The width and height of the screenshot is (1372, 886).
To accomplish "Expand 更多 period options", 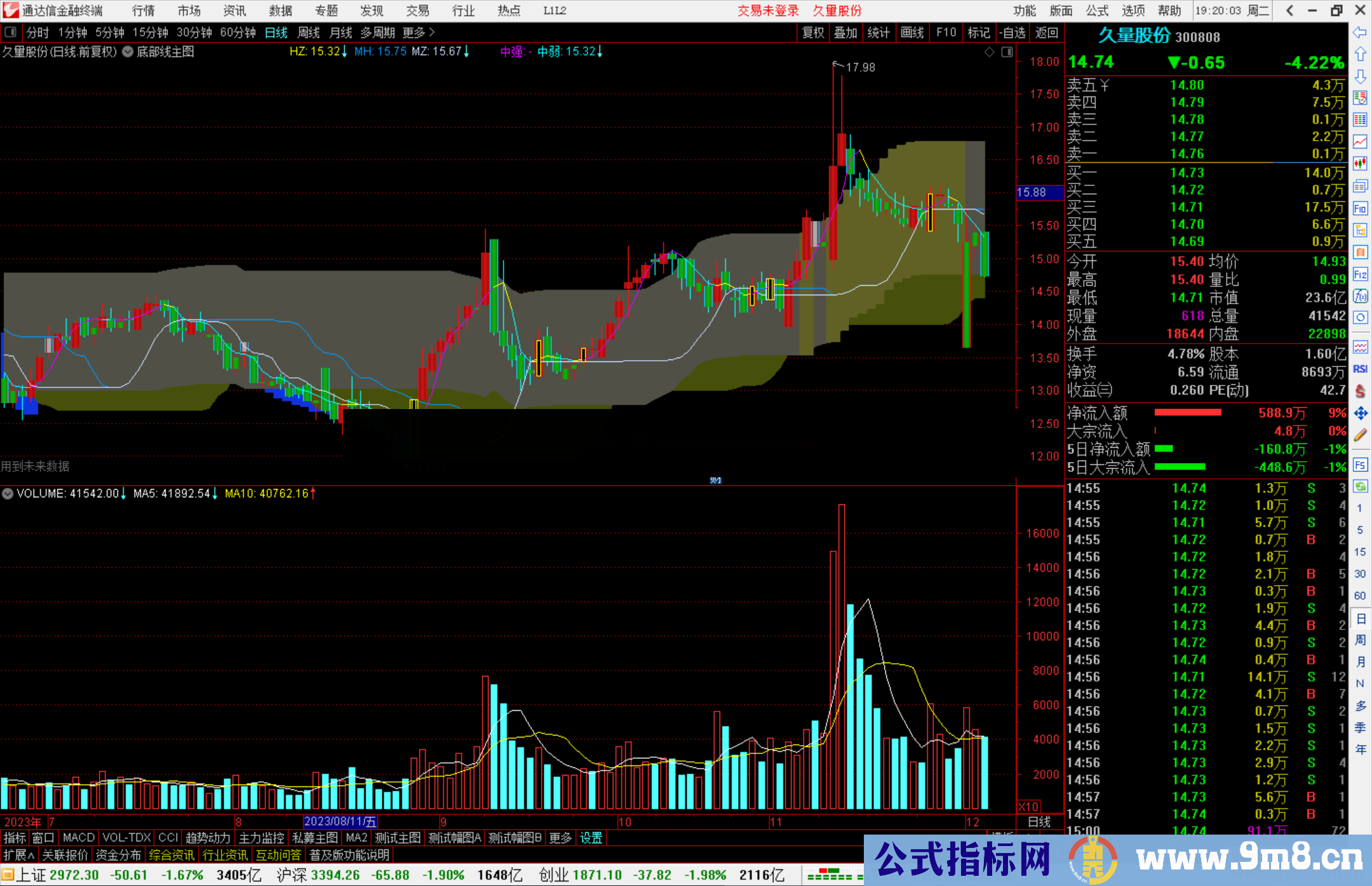I will [x=418, y=32].
